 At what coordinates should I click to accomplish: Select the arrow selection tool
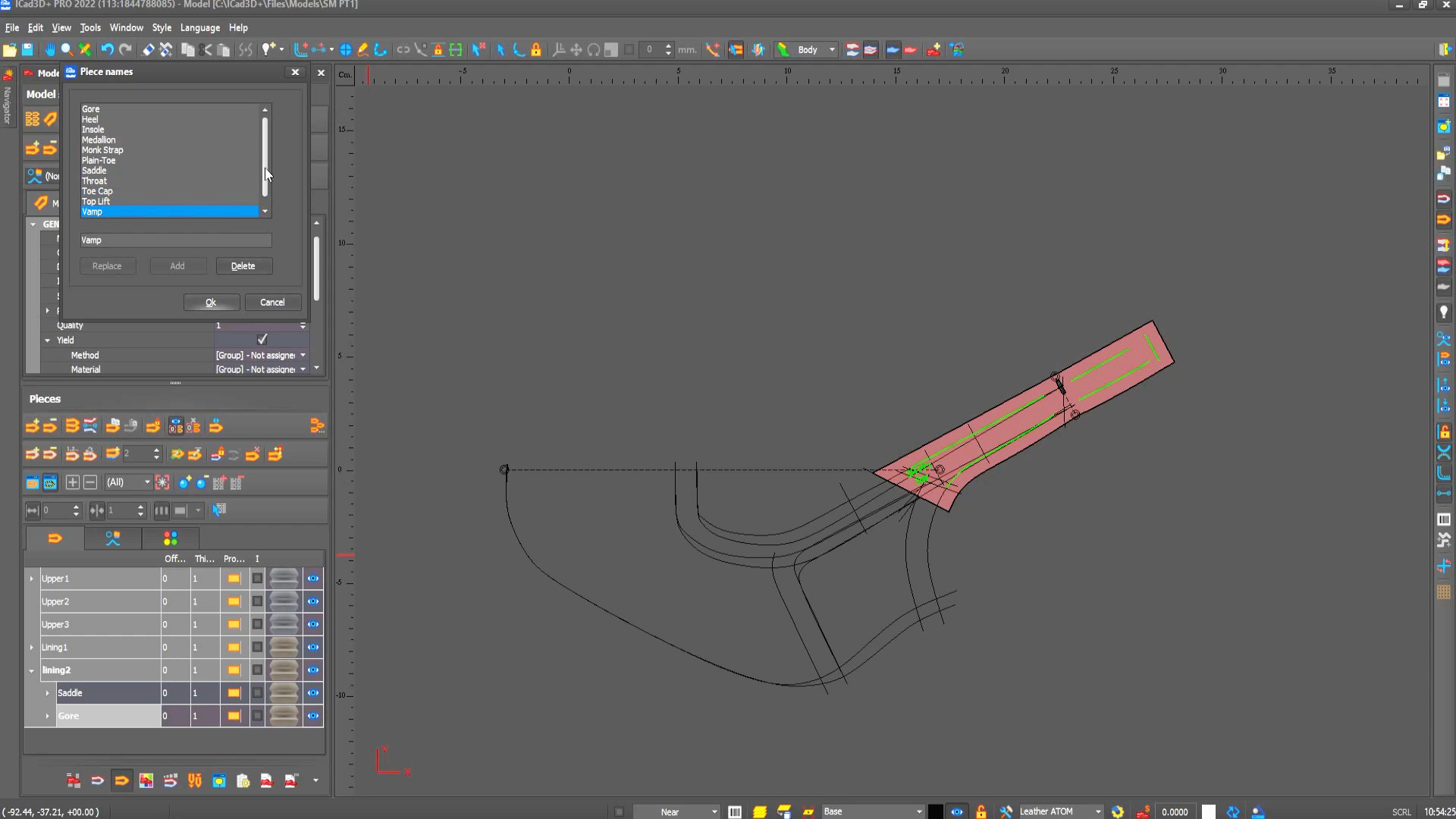pos(500,49)
